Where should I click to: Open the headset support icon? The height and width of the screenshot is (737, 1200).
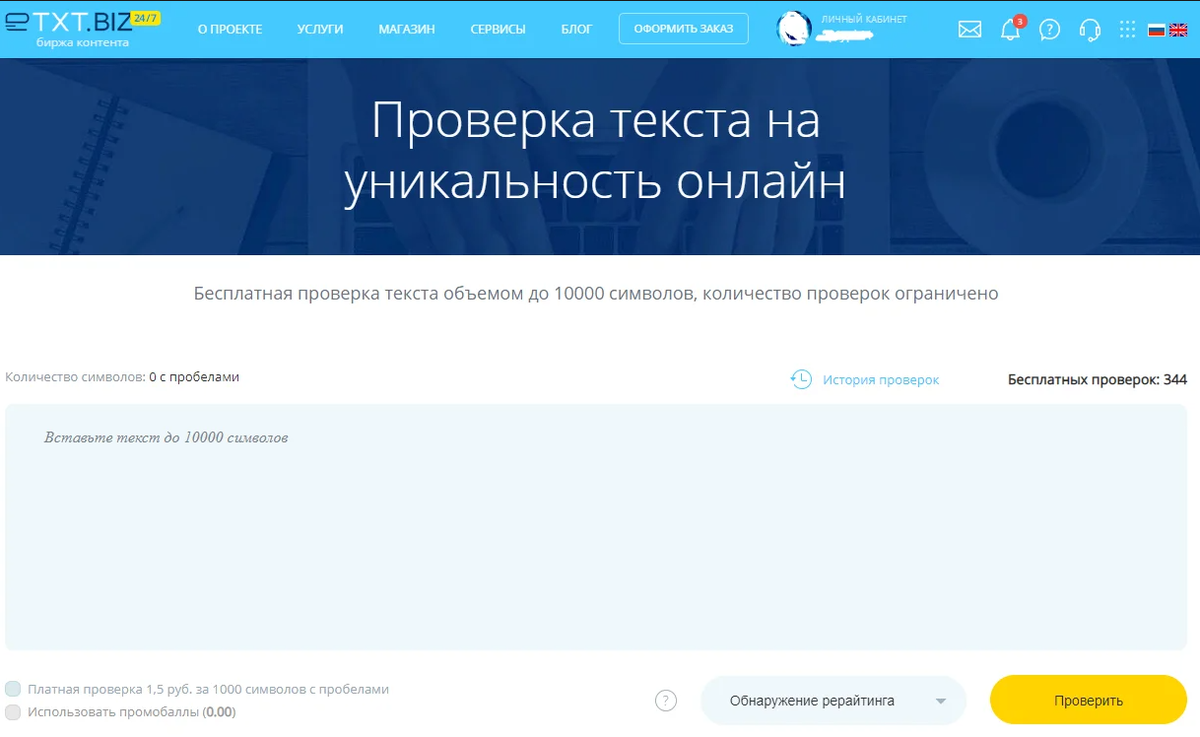pos(1090,30)
